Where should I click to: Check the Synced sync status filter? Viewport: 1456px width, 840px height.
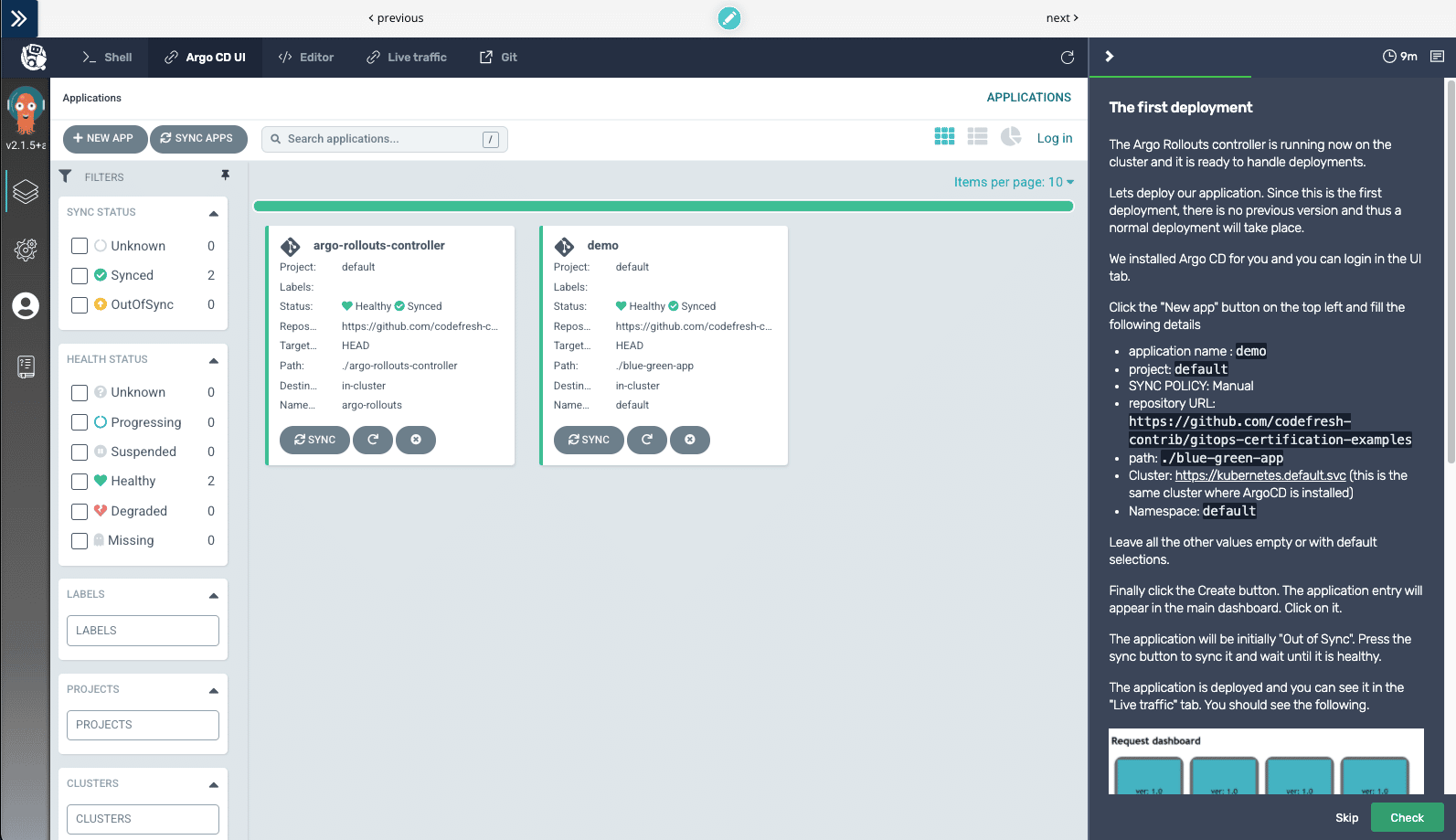[x=80, y=275]
